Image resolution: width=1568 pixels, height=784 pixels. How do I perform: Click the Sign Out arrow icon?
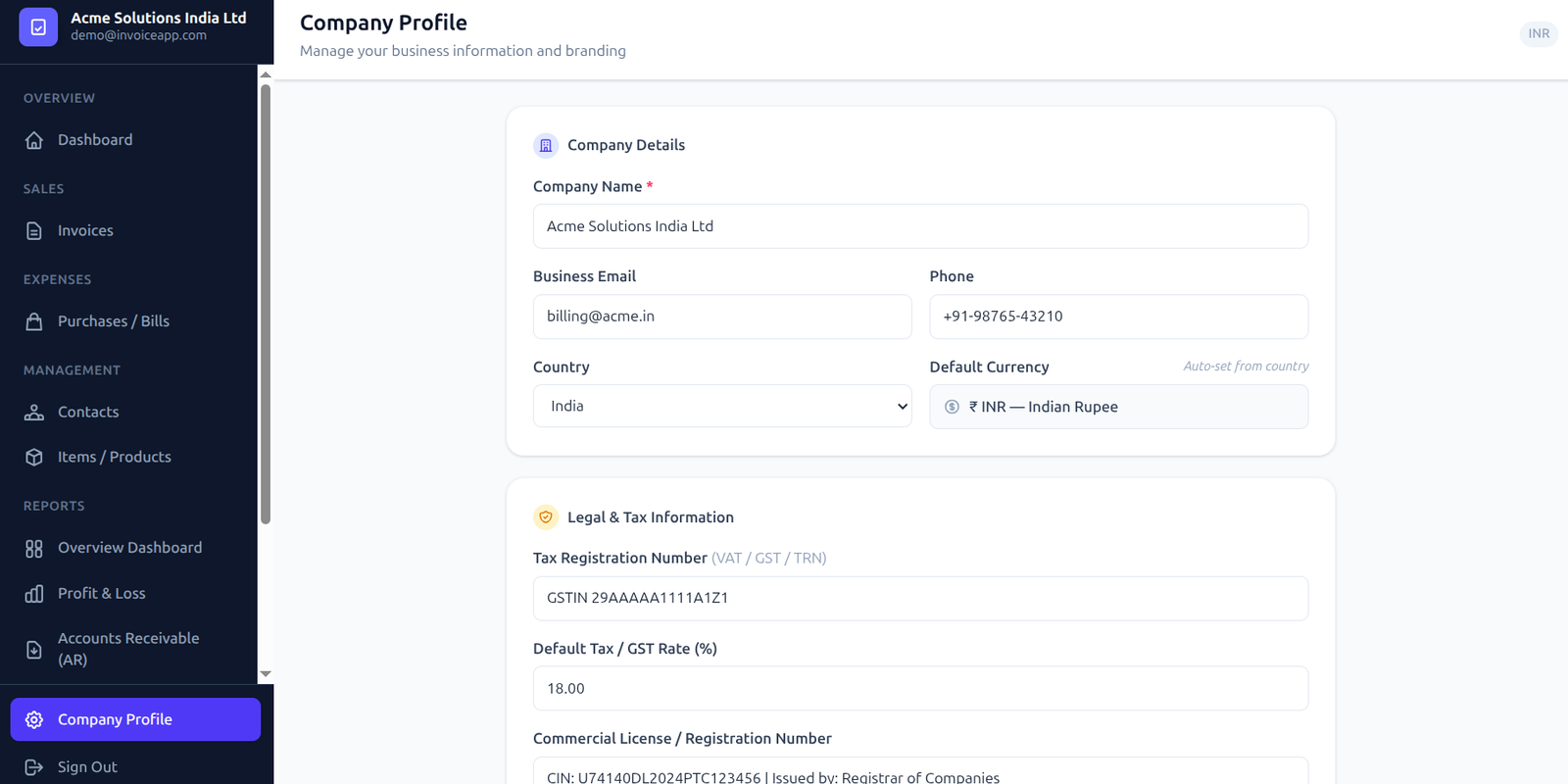(x=34, y=767)
